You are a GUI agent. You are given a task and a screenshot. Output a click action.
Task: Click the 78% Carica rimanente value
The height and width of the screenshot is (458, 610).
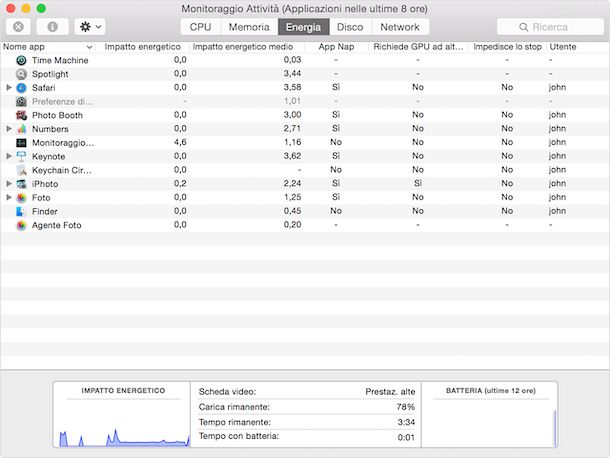tap(406, 407)
